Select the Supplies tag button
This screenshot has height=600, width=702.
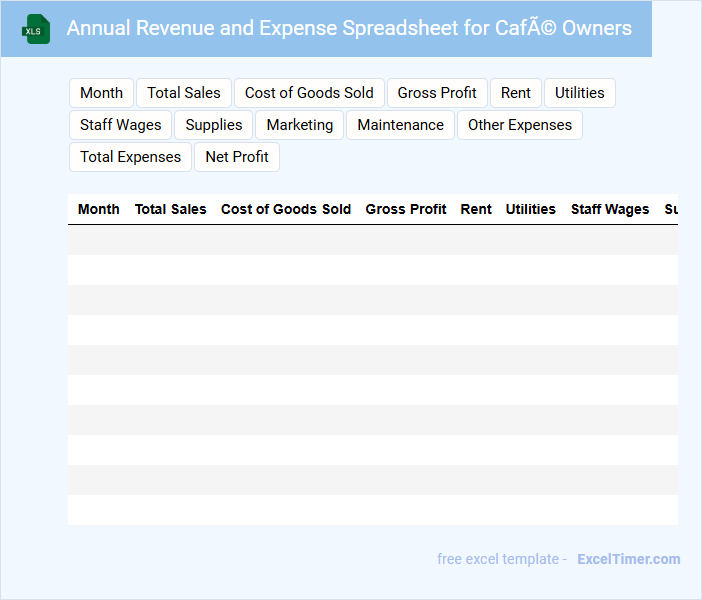click(x=214, y=125)
